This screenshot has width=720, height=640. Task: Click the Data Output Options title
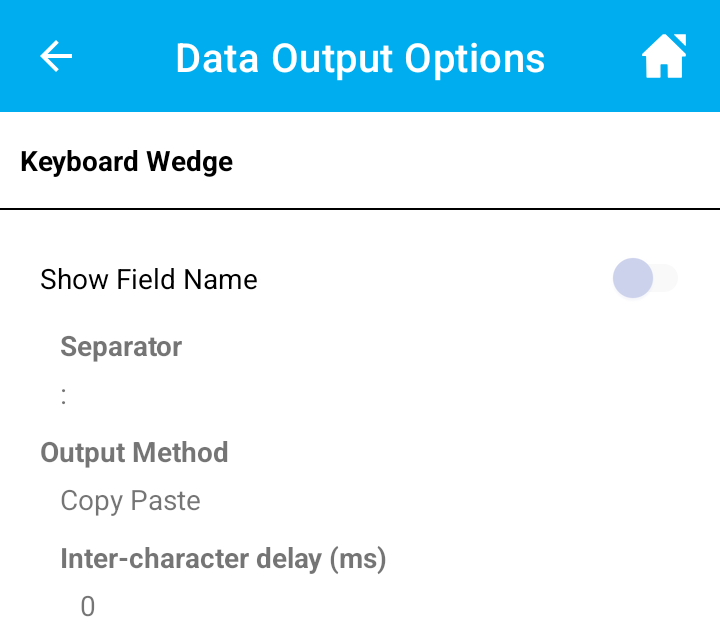pos(360,58)
